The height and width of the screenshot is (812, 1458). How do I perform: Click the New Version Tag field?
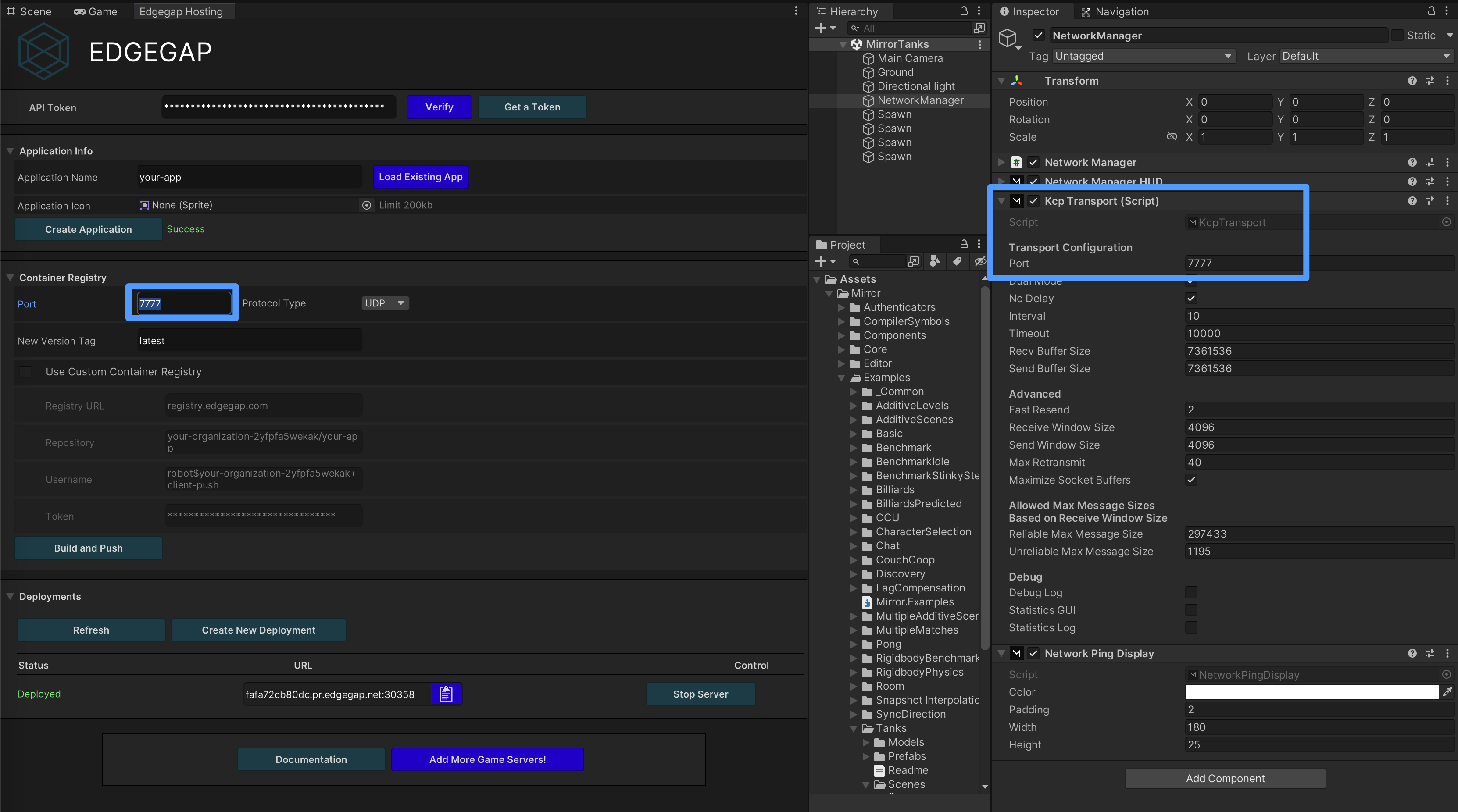248,341
